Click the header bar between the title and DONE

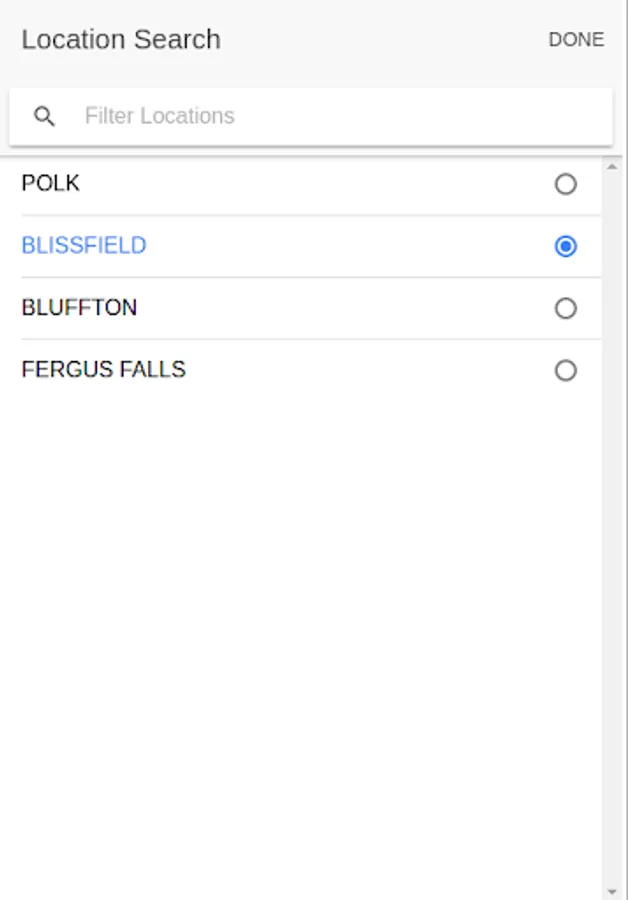point(385,40)
